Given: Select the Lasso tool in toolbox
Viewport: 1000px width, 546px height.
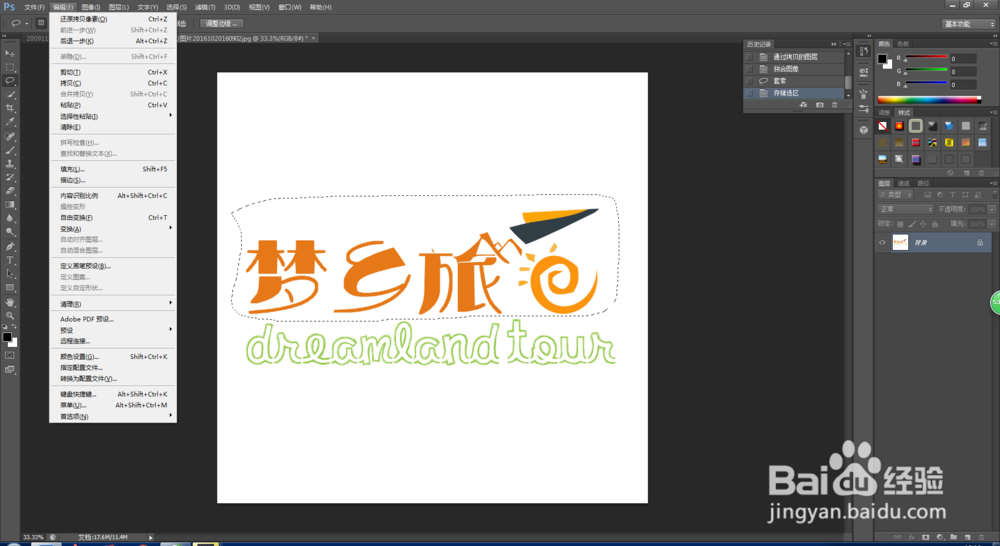Looking at the screenshot, I should click(10, 80).
